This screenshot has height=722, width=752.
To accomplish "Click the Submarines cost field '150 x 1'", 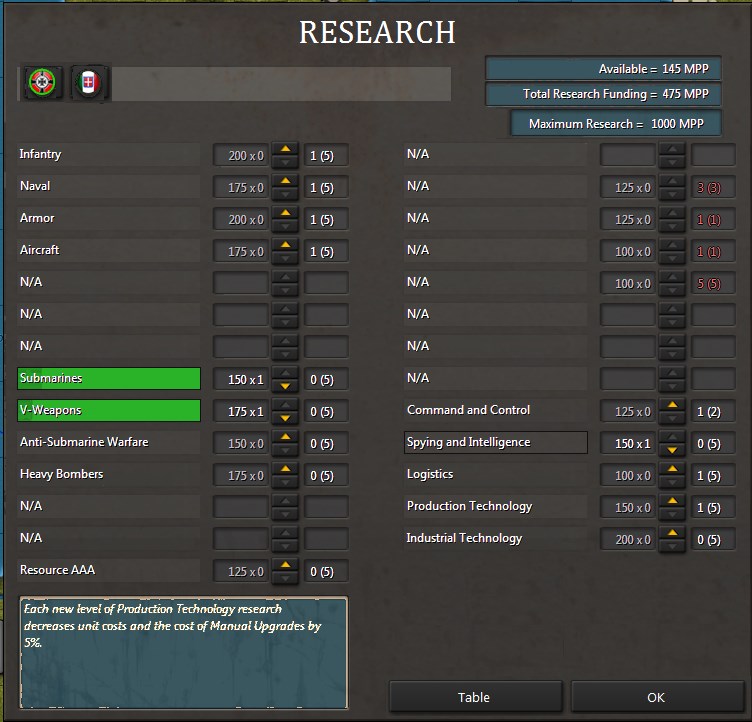I will (x=241, y=379).
